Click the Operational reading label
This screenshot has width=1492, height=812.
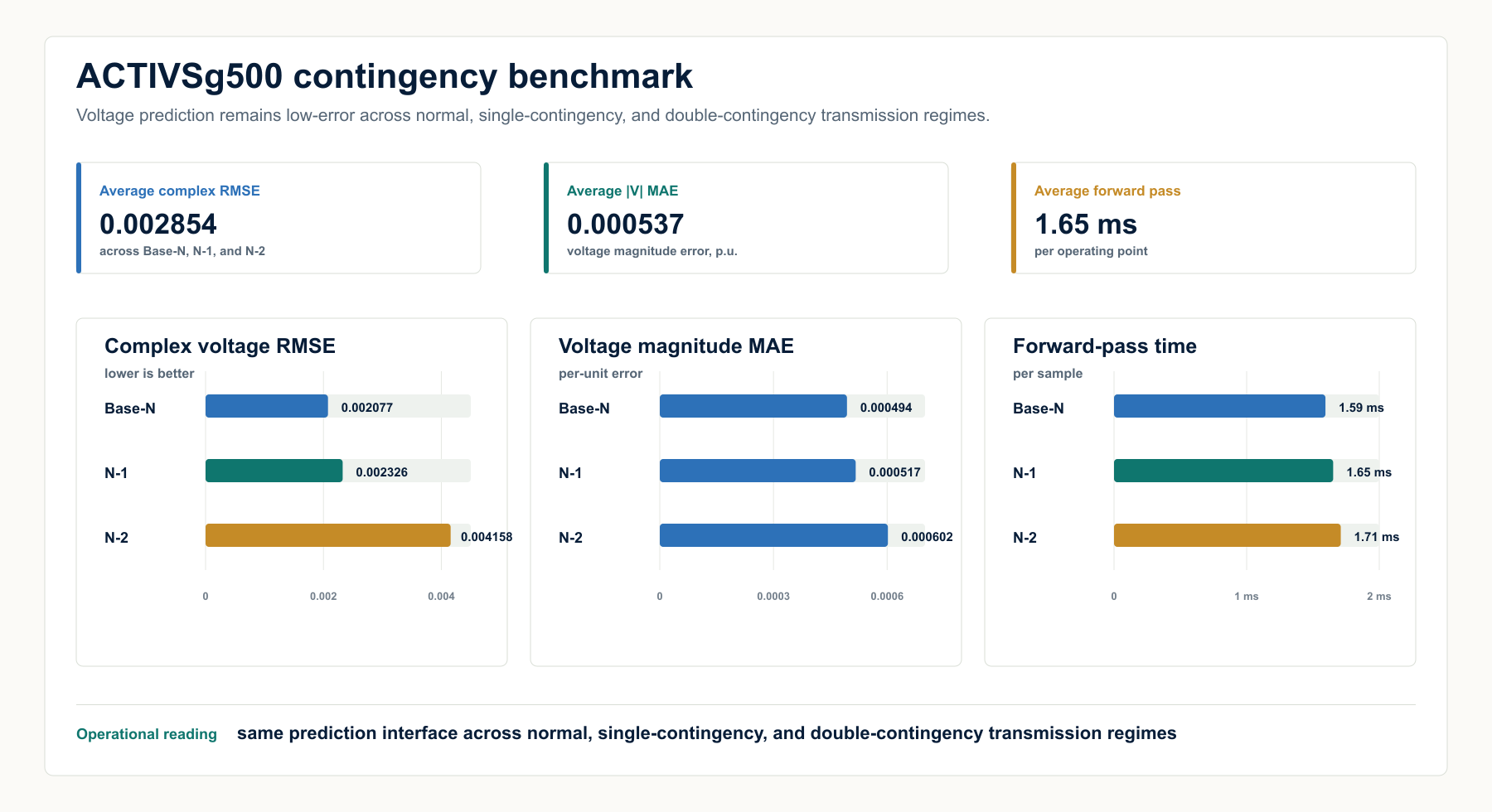coord(147,734)
